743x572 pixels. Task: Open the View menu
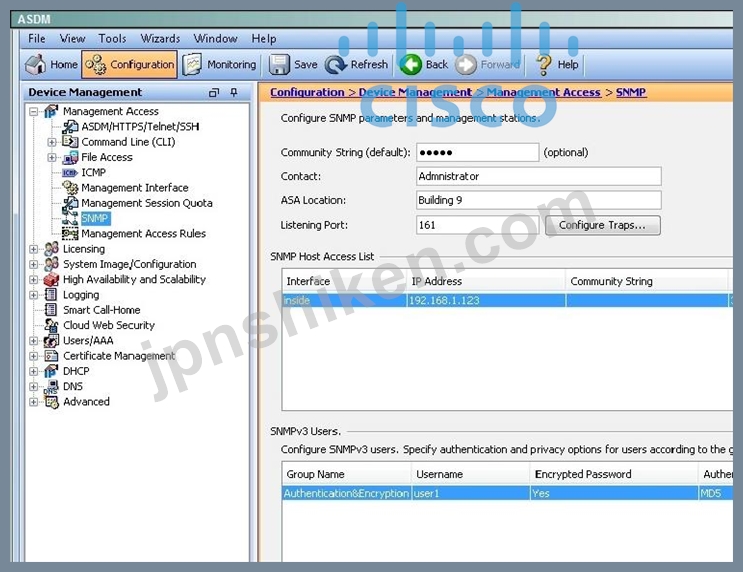[72, 38]
